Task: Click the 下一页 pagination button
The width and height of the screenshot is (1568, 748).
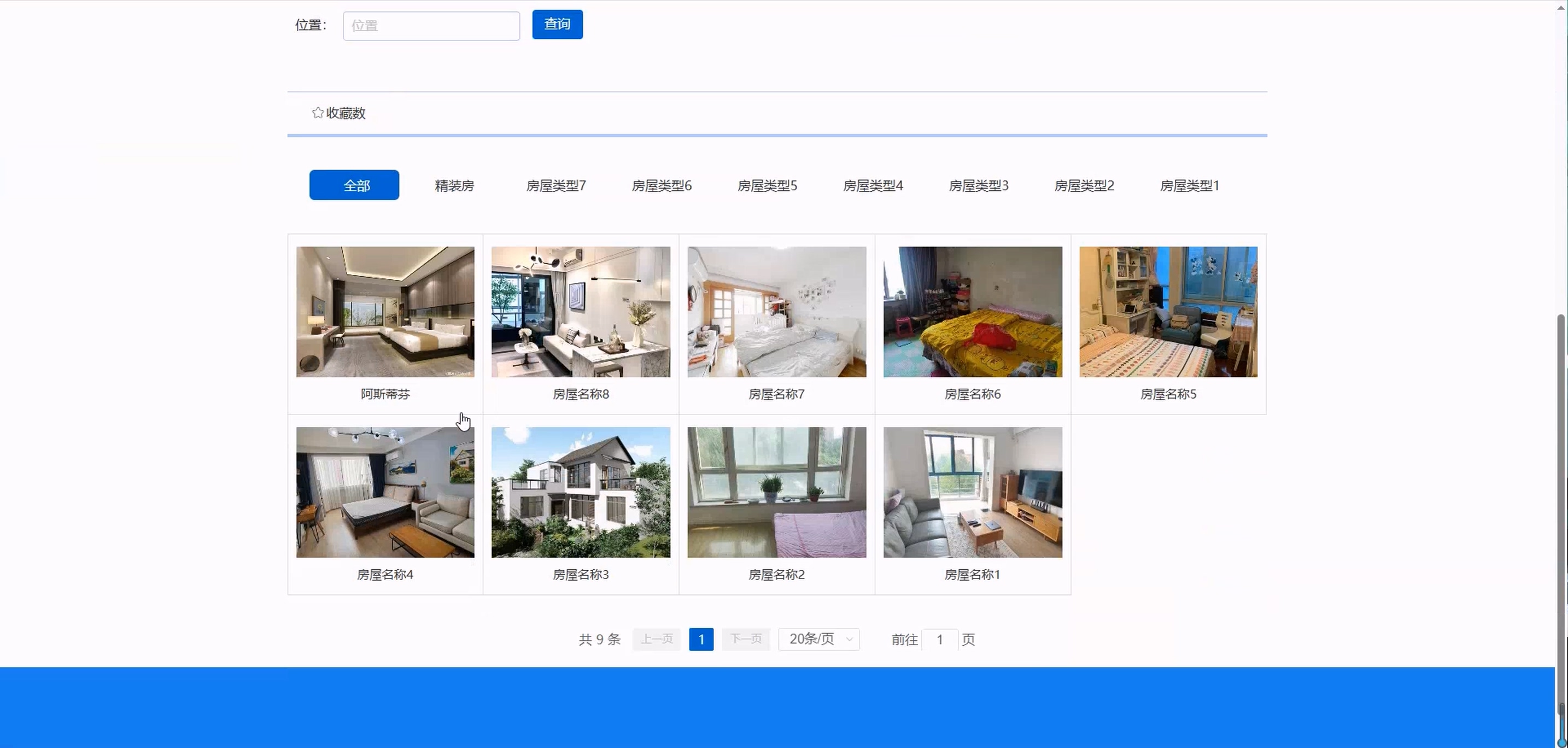Action: coord(746,639)
